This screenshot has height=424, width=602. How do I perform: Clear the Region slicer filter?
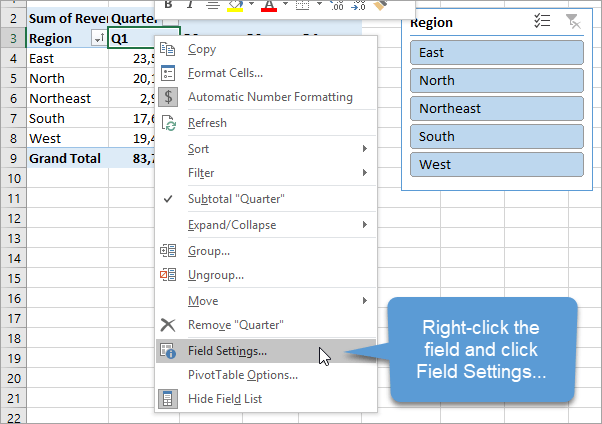572,22
